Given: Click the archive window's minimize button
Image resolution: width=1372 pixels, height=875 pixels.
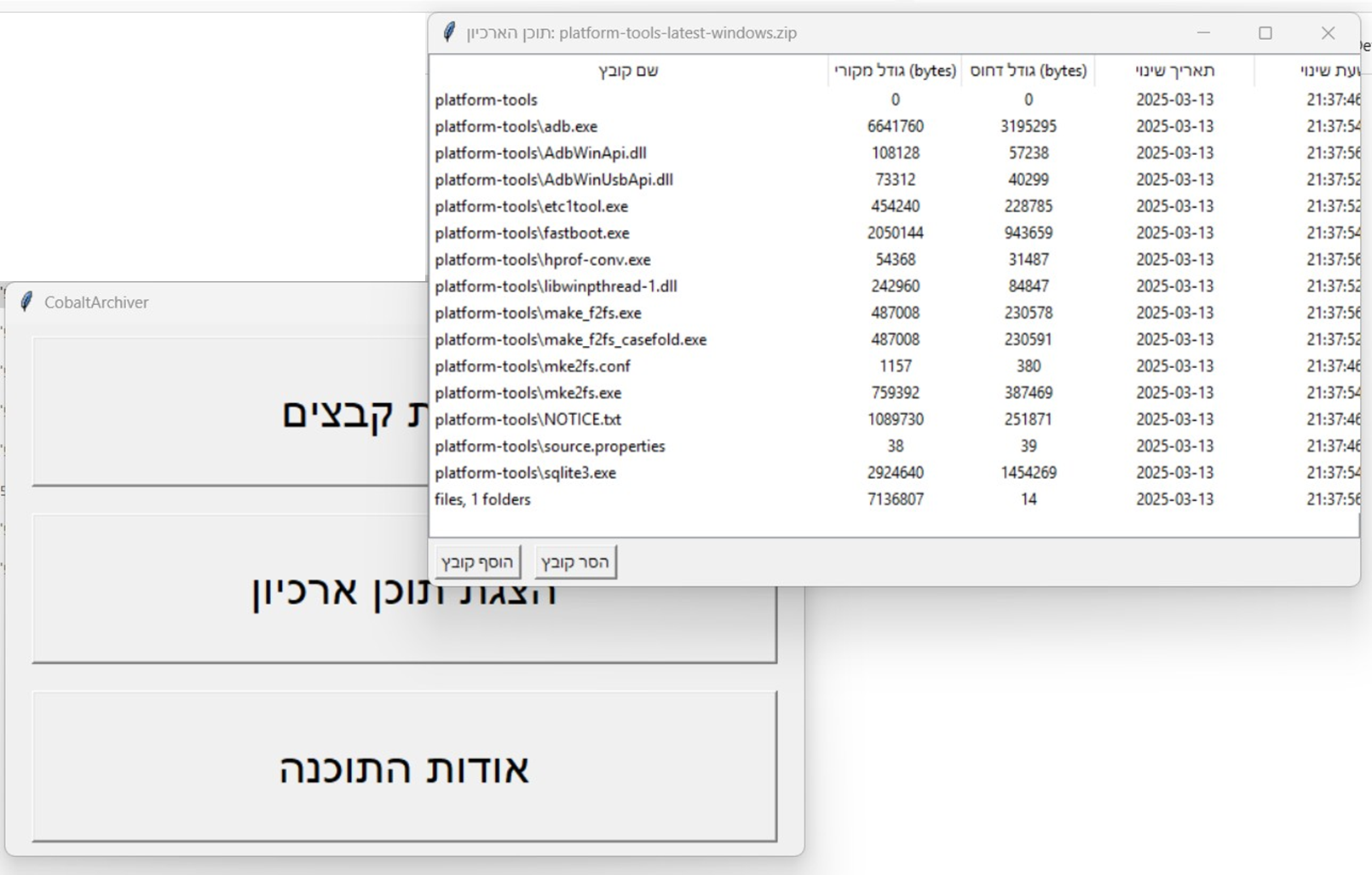Looking at the screenshot, I should pyautogui.click(x=1204, y=33).
